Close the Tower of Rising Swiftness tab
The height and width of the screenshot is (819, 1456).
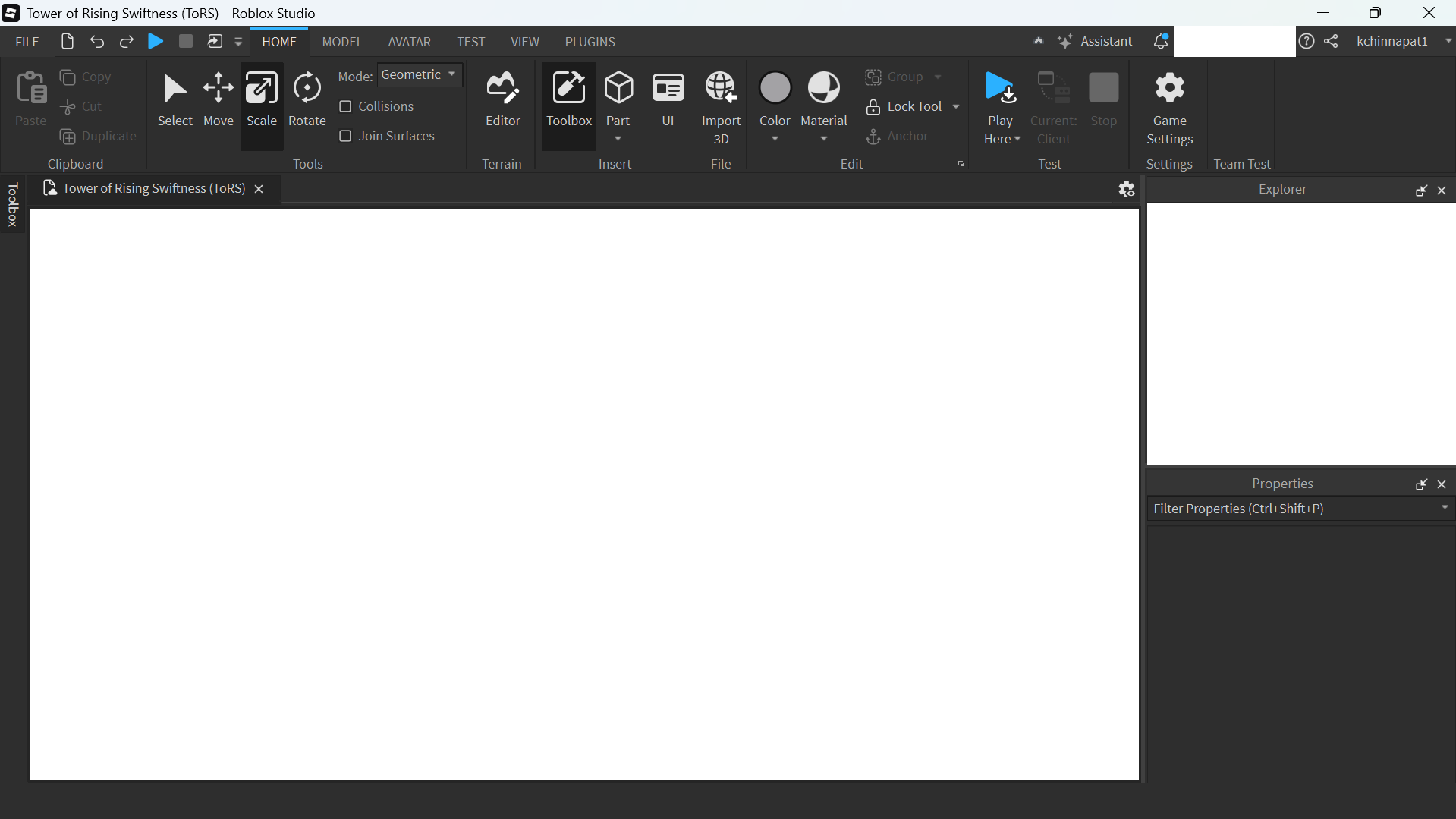259,189
